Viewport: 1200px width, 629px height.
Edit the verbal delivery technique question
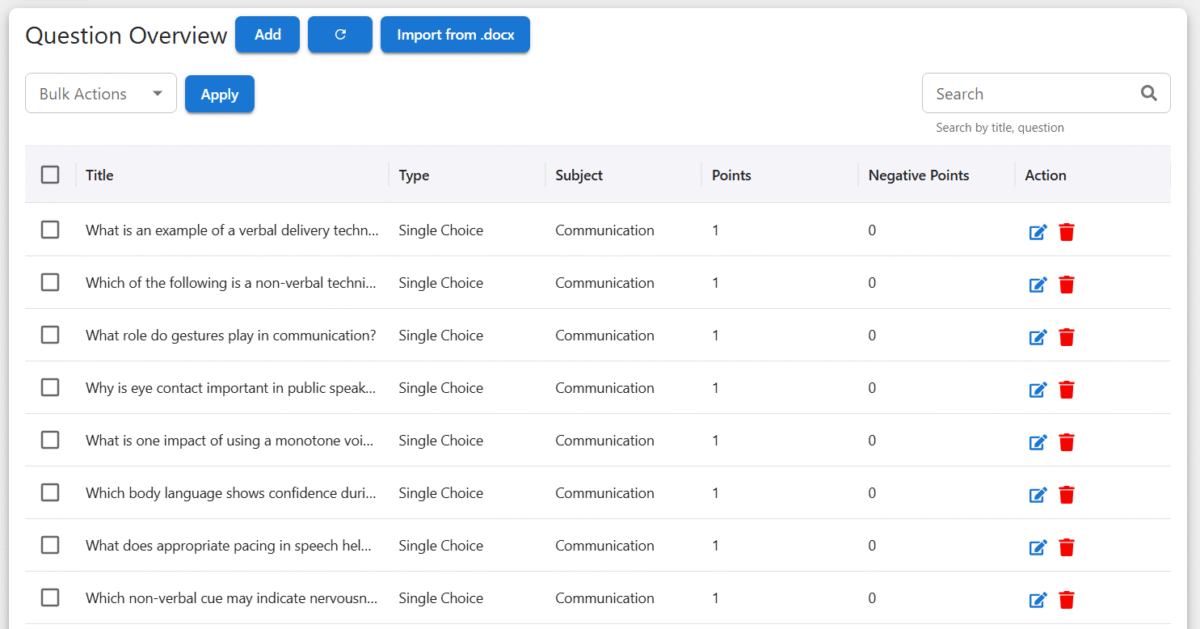click(x=1038, y=232)
